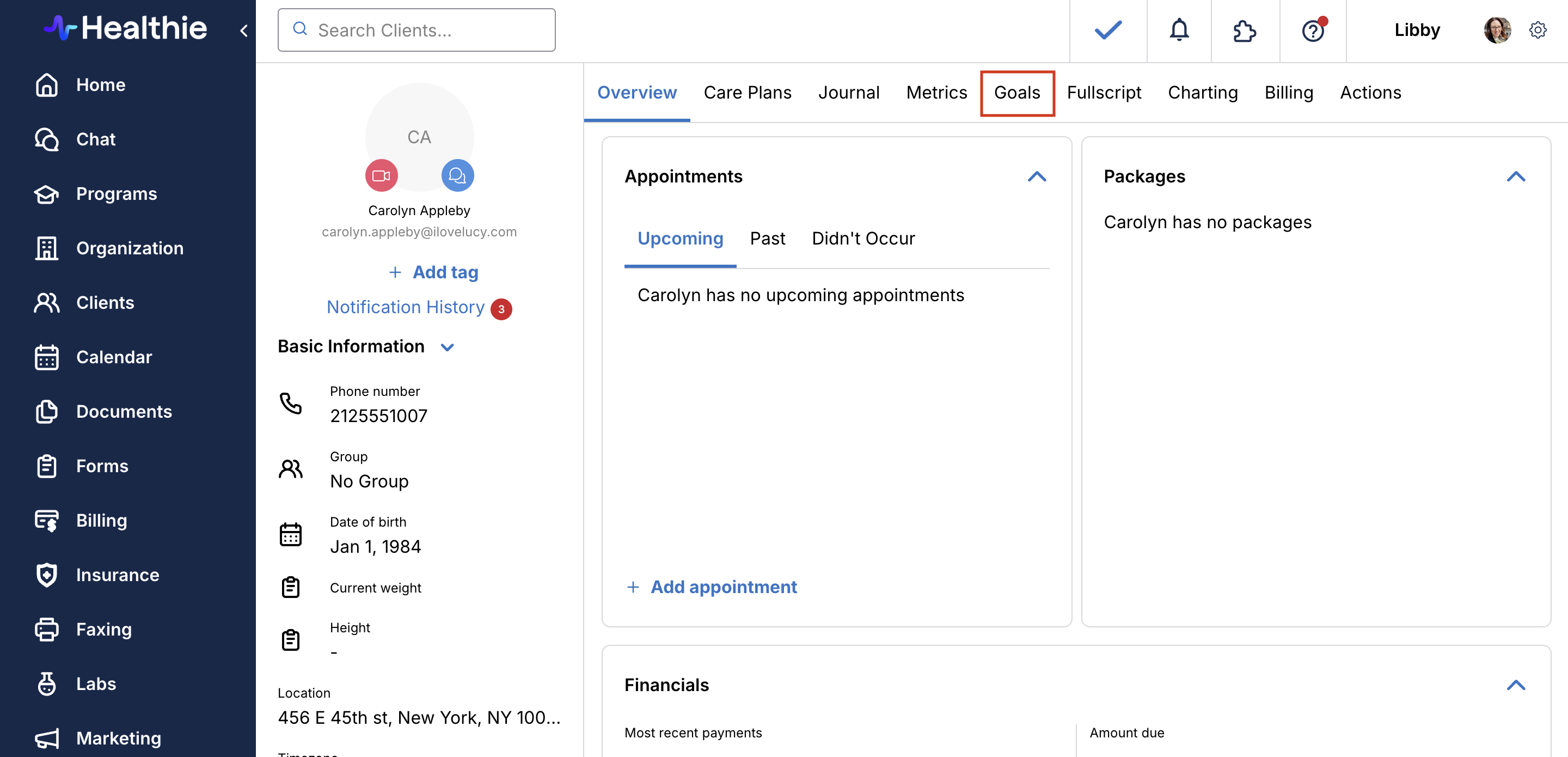The width and height of the screenshot is (1568, 757).
Task: Click the help question mark icon
Action: [1312, 30]
